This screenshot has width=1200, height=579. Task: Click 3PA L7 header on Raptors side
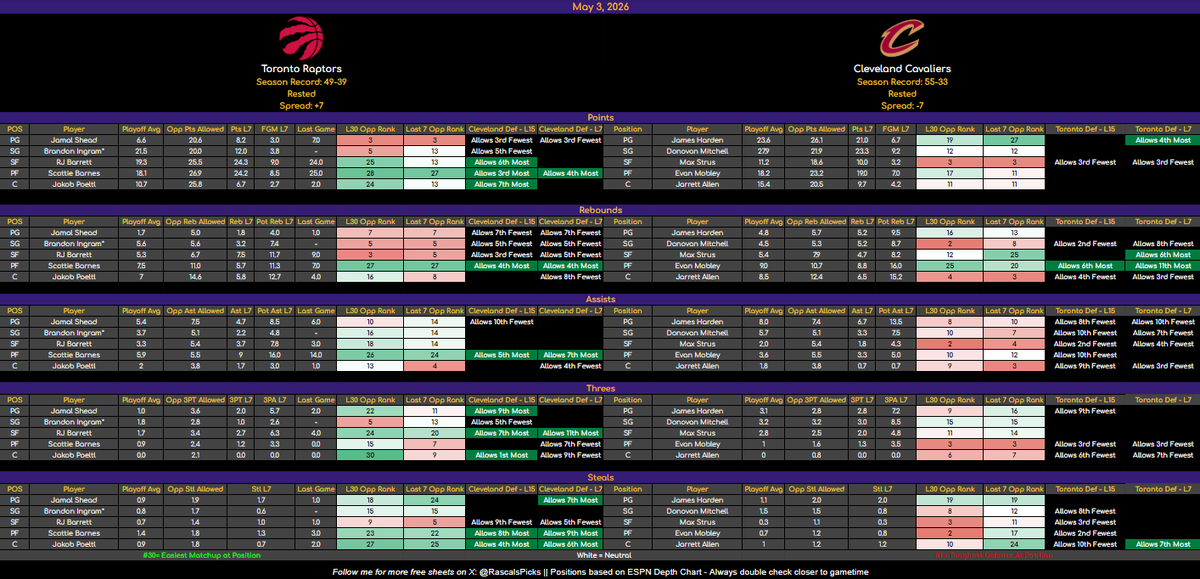(x=275, y=401)
